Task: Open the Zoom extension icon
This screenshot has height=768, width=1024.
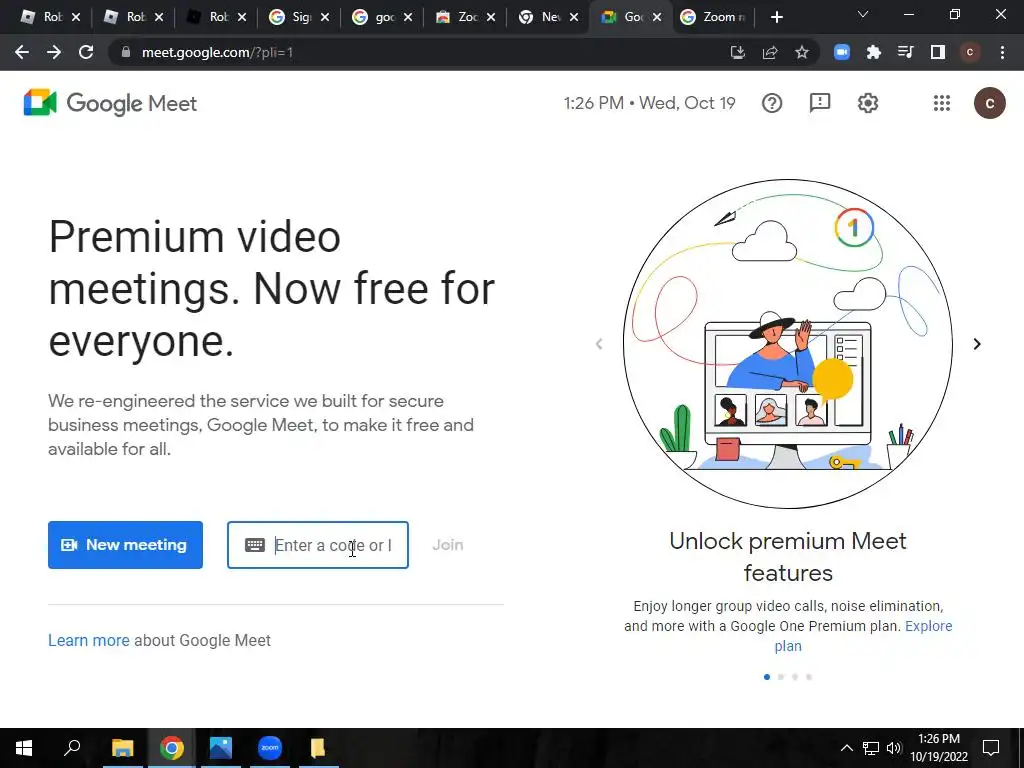Action: click(x=842, y=52)
